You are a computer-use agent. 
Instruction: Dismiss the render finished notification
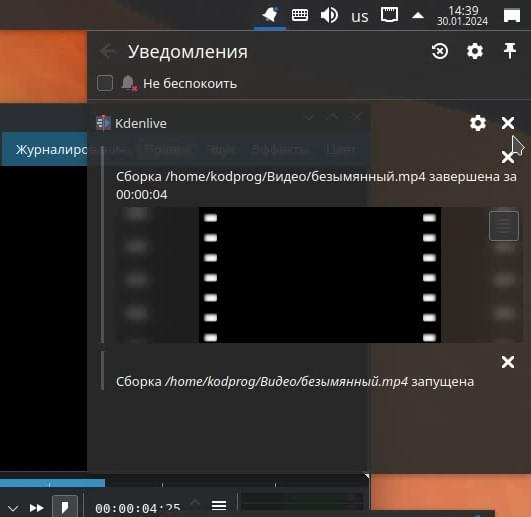(x=507, y=157)
